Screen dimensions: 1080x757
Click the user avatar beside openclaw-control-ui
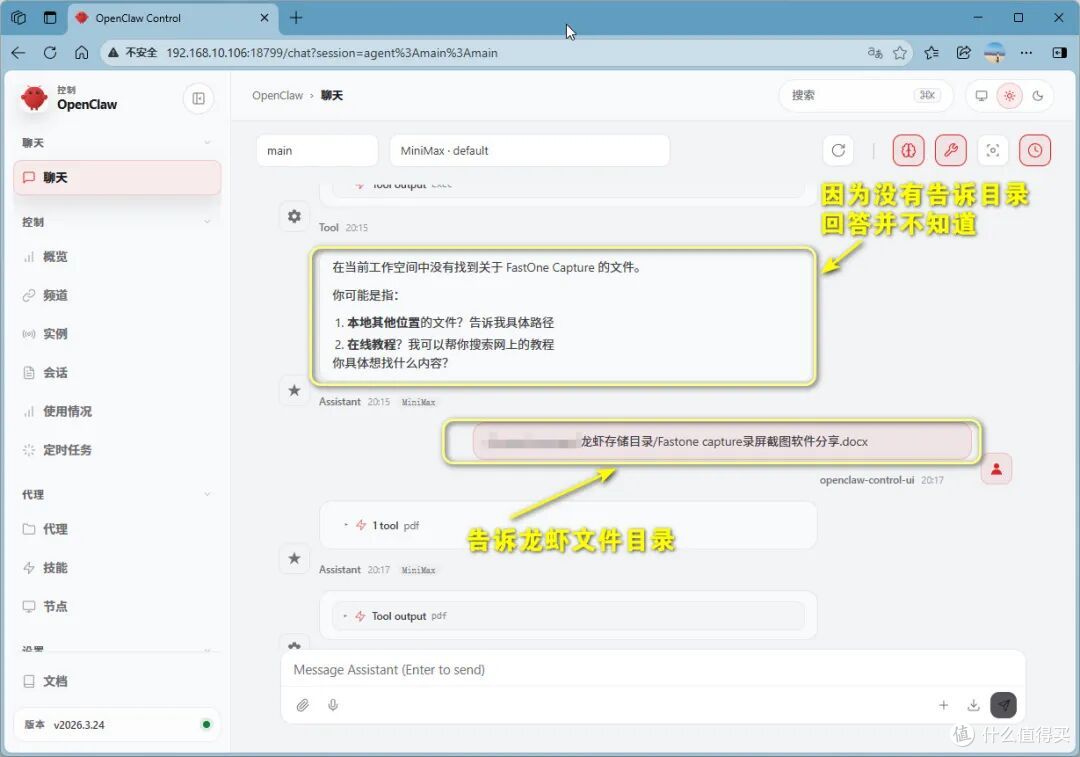tap(996, 469)
